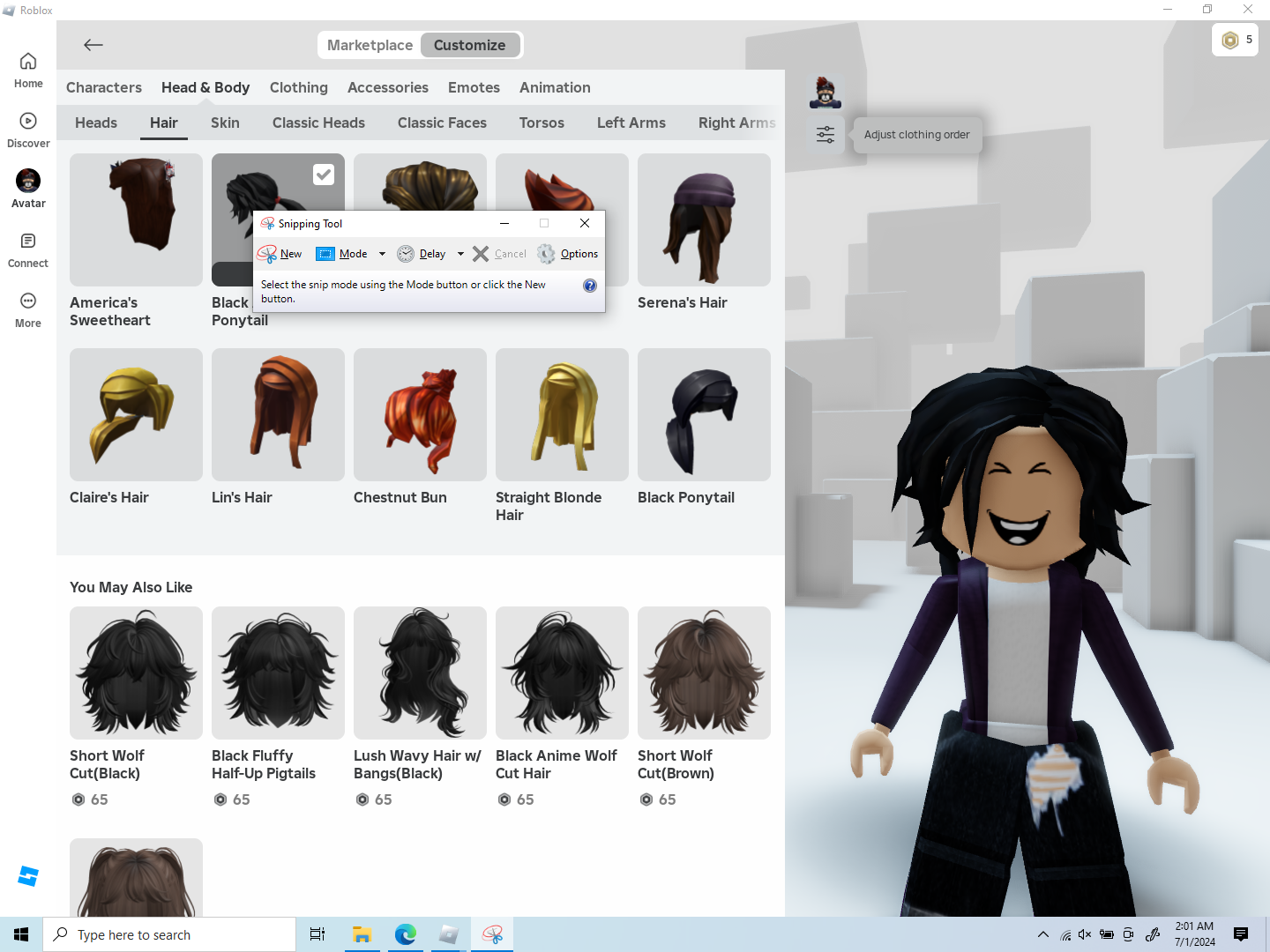Image resolution: width=1270 pixels, height=952 pixels.
Task: Open the Head & Body tab
Action: (x=205, y=87)
